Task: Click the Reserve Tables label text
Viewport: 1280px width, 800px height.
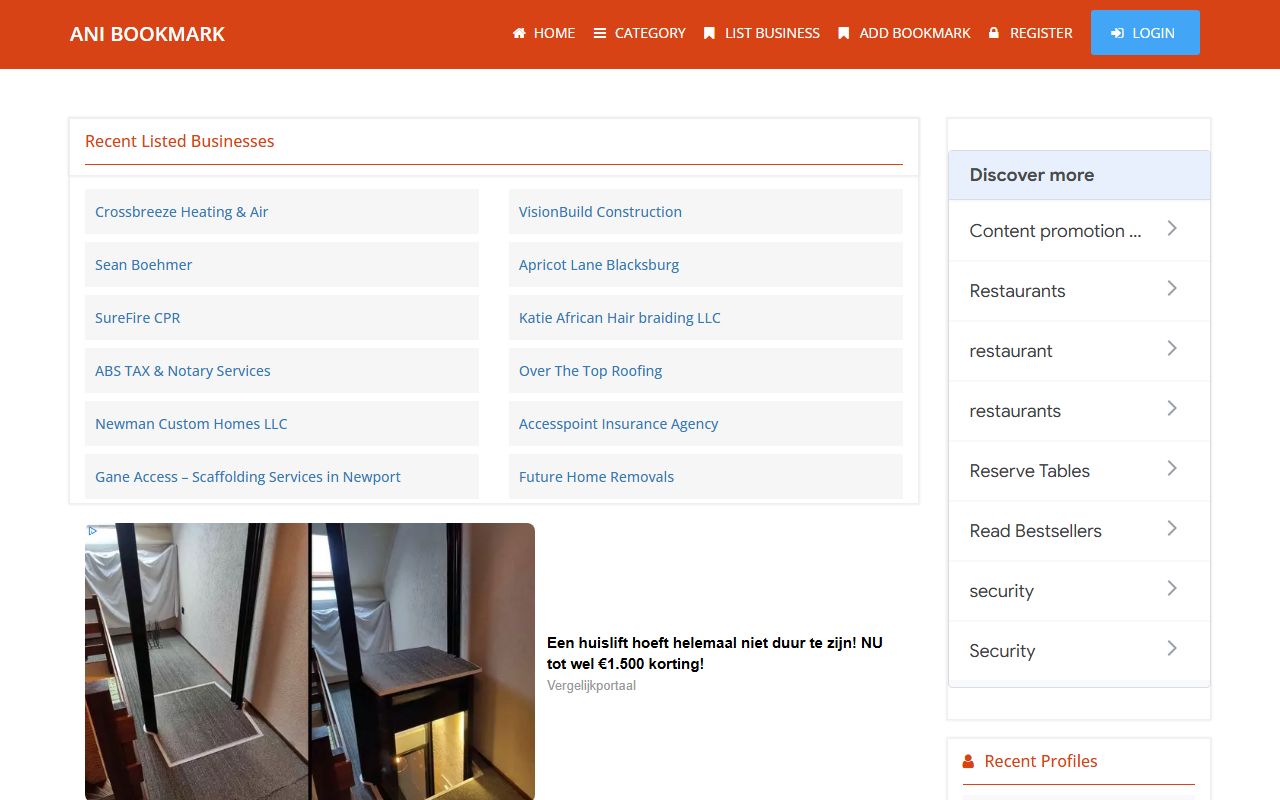Action: [1029, 471]
